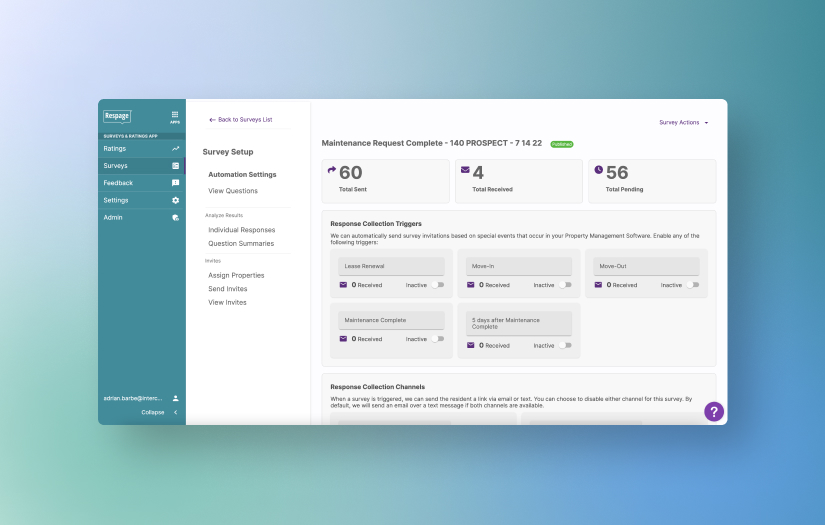
Task: Click envelope icon in Move-In card
Action: pos(470,285)
